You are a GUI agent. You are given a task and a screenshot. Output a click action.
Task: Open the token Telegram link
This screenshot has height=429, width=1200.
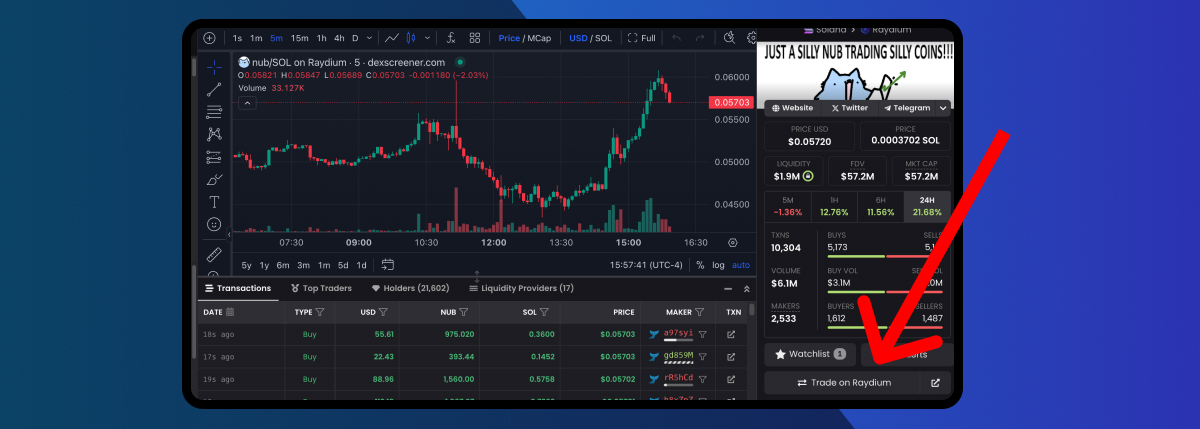click(x=907, y=107)
